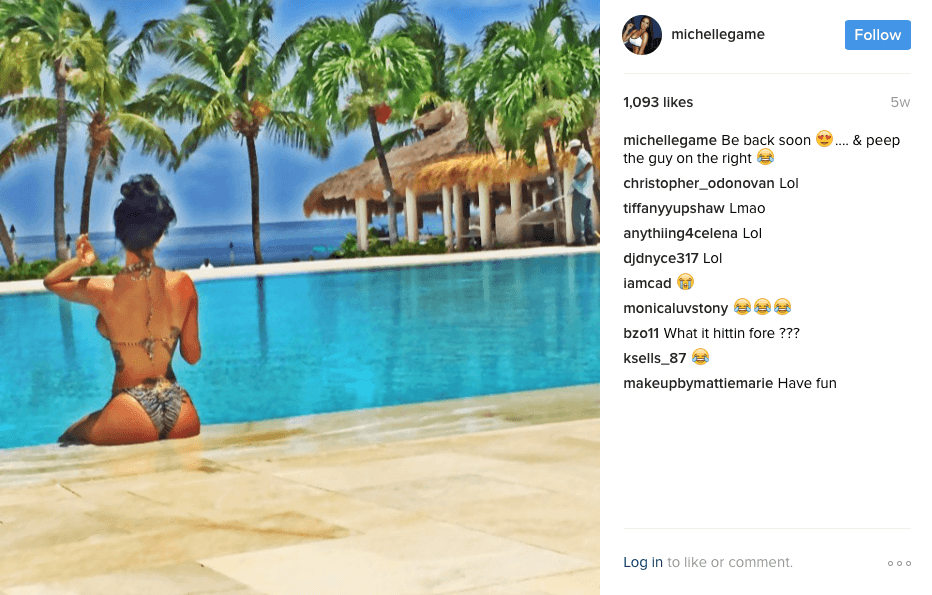Click the pool photo of the post

300,297
